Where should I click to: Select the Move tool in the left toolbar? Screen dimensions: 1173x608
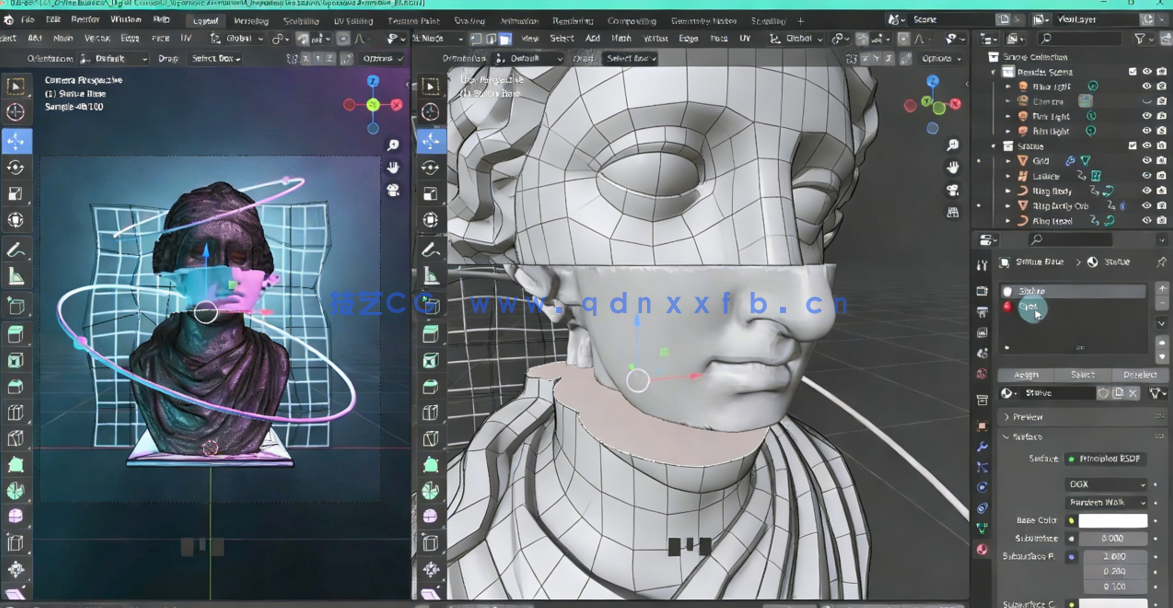point(15,141)
